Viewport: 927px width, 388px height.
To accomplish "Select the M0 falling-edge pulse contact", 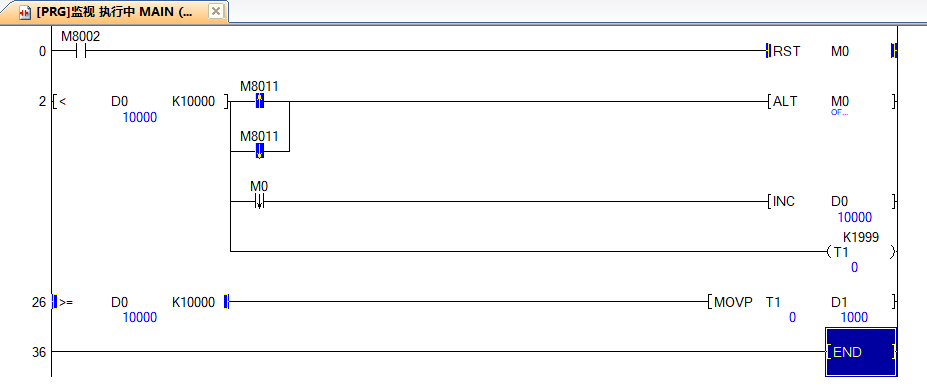I will click(259, 201).
